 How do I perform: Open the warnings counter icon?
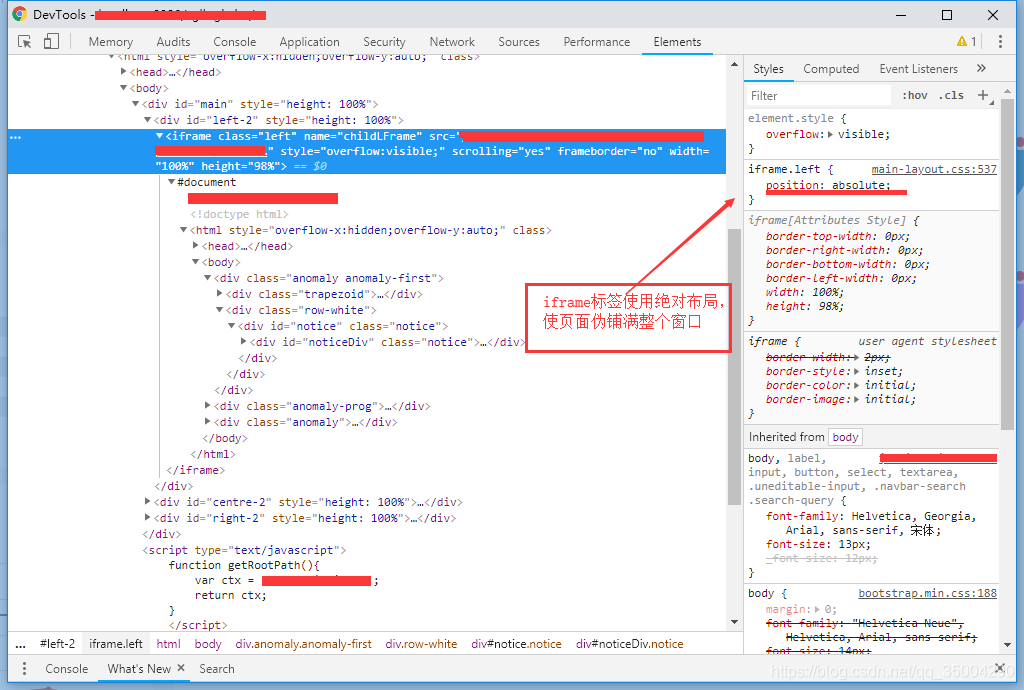[x=967, y=42]
